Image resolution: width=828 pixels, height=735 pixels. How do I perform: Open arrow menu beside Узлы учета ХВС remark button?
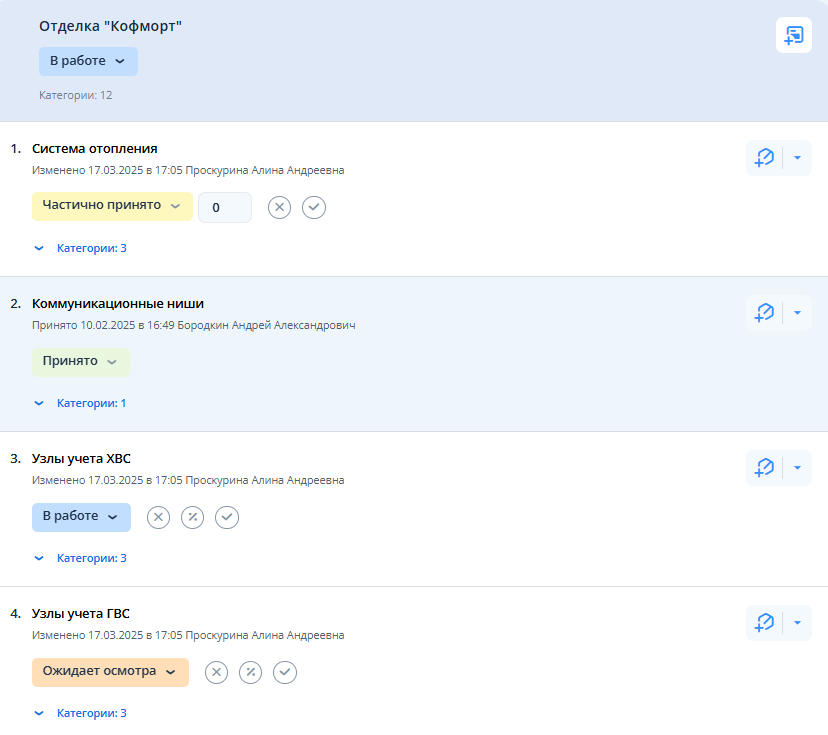[797, 468]
